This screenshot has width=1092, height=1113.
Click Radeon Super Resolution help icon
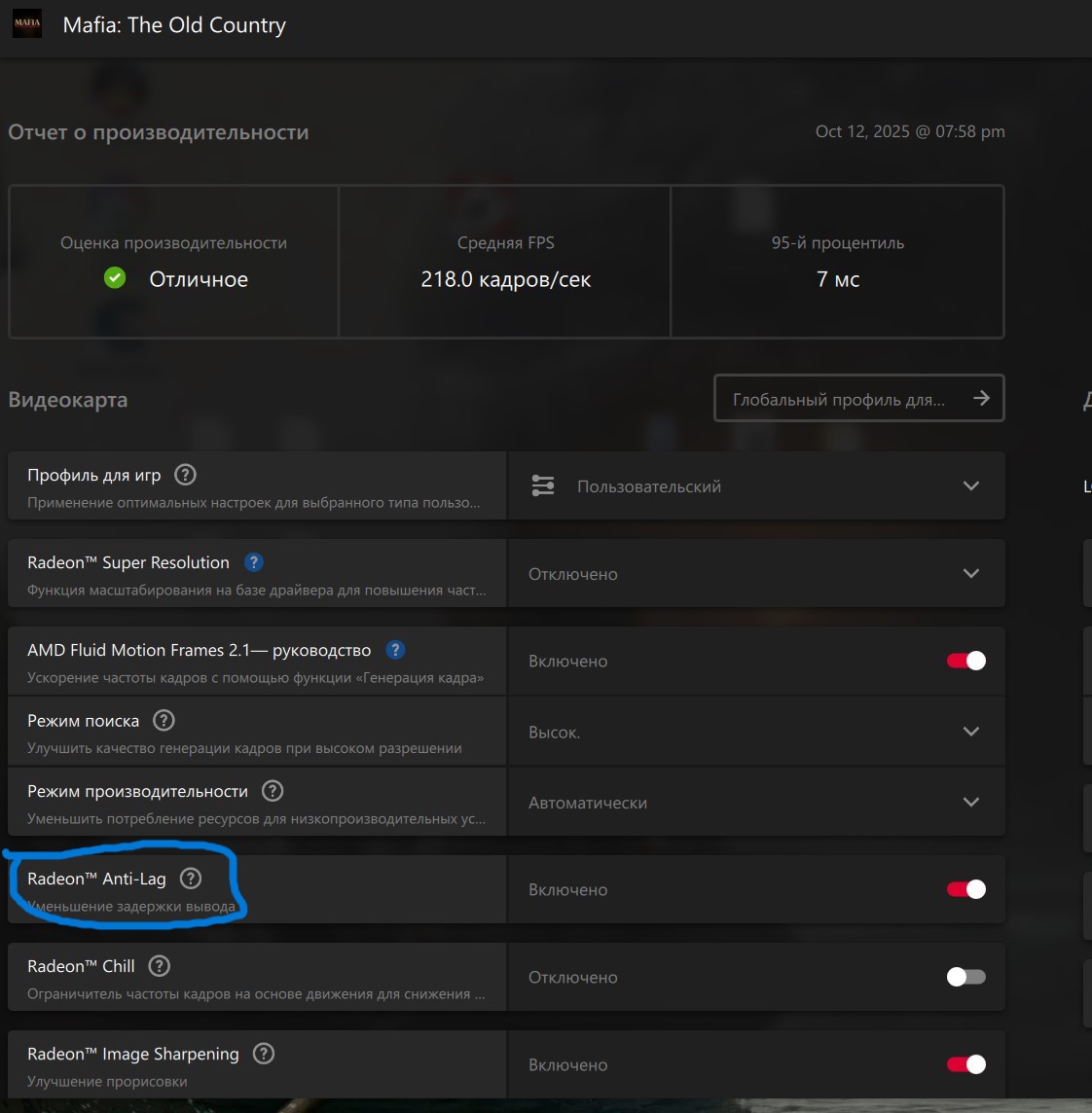pyautogui.click(x=253, y=562)
